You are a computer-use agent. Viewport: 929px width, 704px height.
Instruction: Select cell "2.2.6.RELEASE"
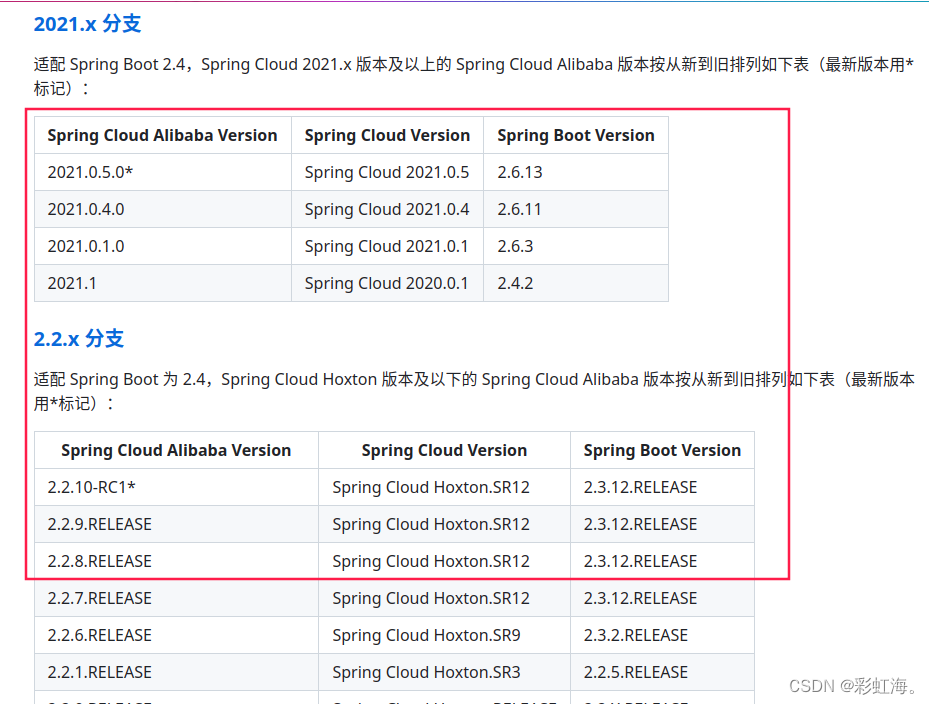click(177, 635)
